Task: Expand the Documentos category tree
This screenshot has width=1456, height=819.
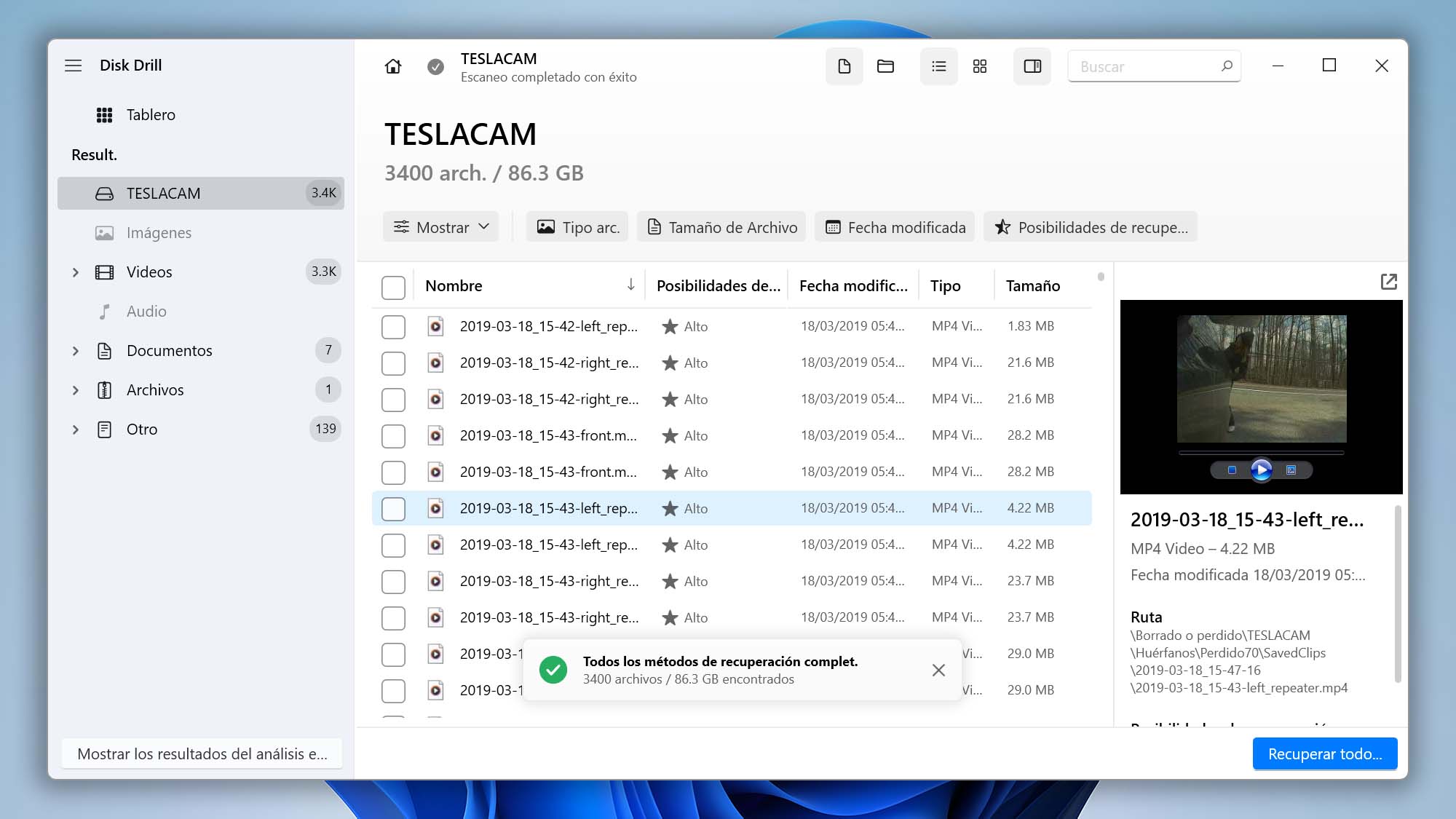Action: click(x=75, y=351)
